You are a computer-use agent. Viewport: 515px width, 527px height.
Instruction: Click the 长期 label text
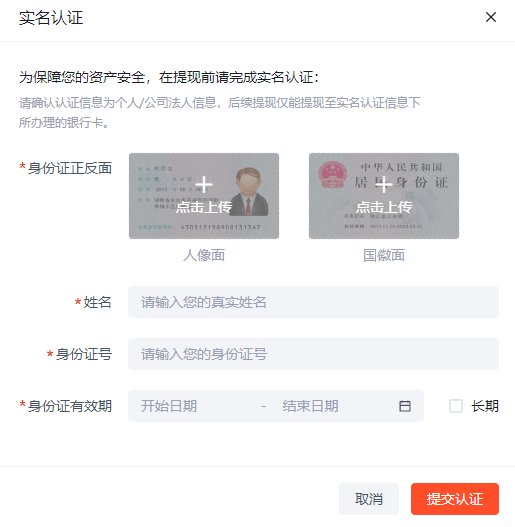pos(485,406)
